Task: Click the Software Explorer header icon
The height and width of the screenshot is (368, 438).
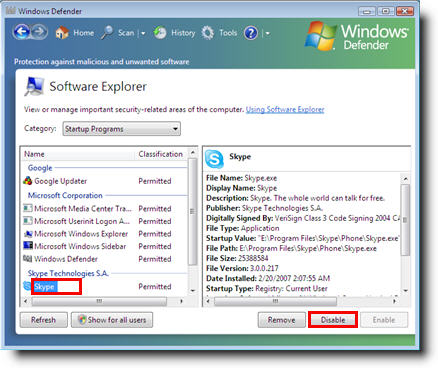Action: pyautogui.click(x=34, y=86)
